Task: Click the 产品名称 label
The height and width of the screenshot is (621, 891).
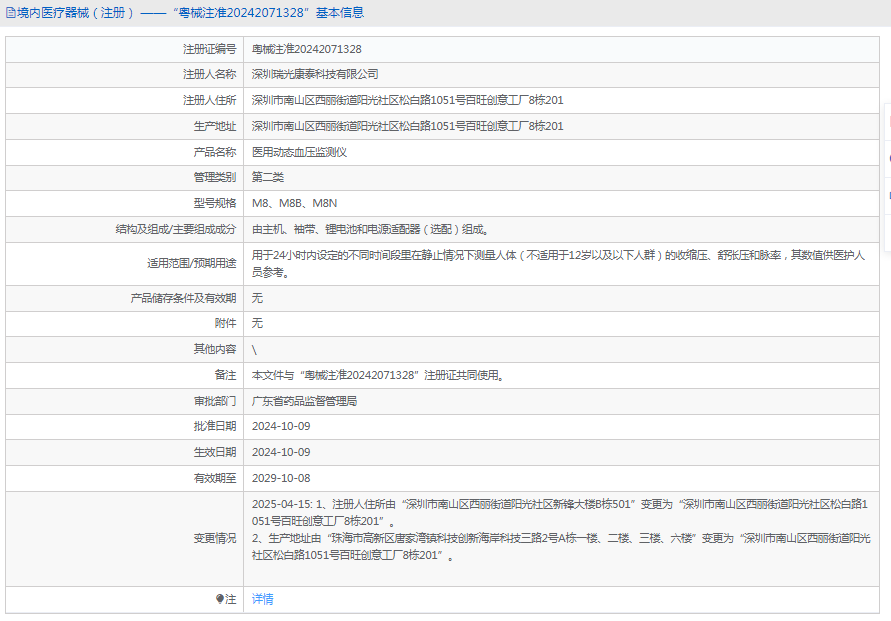Action: click(x=215, y=152)
